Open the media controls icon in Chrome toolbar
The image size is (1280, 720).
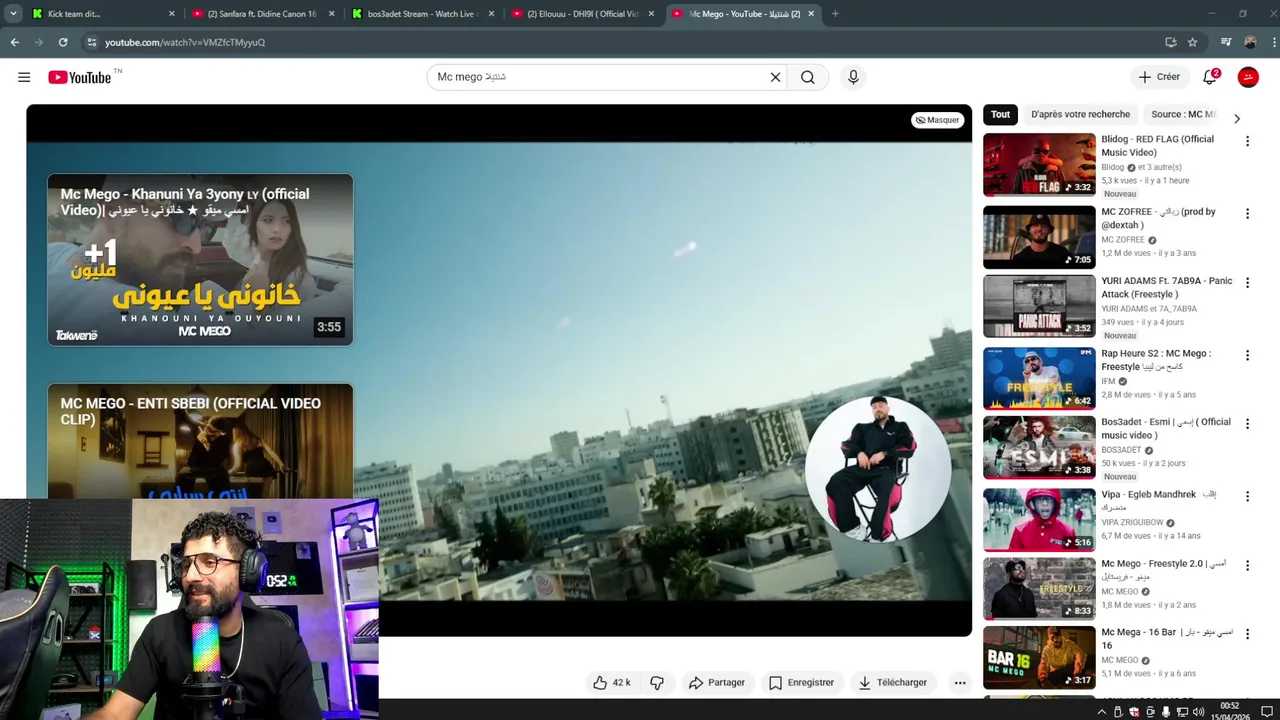pyautogui.click(x=1226, y=42)
